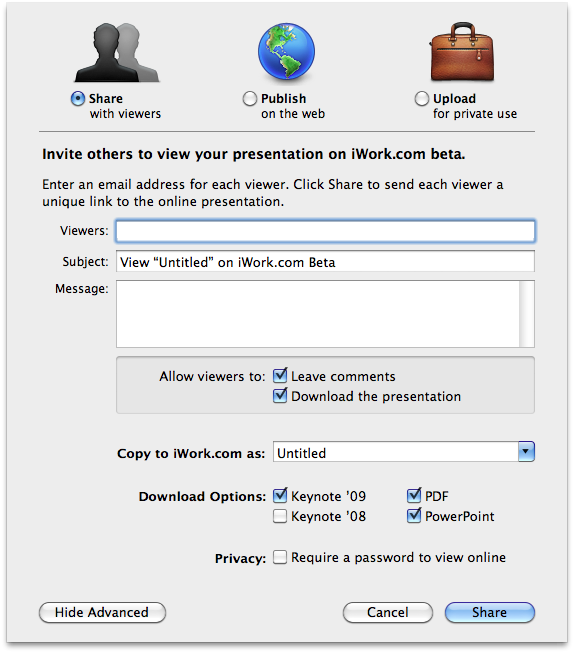Enable Require a password to view online

click(x=280, y=557)
